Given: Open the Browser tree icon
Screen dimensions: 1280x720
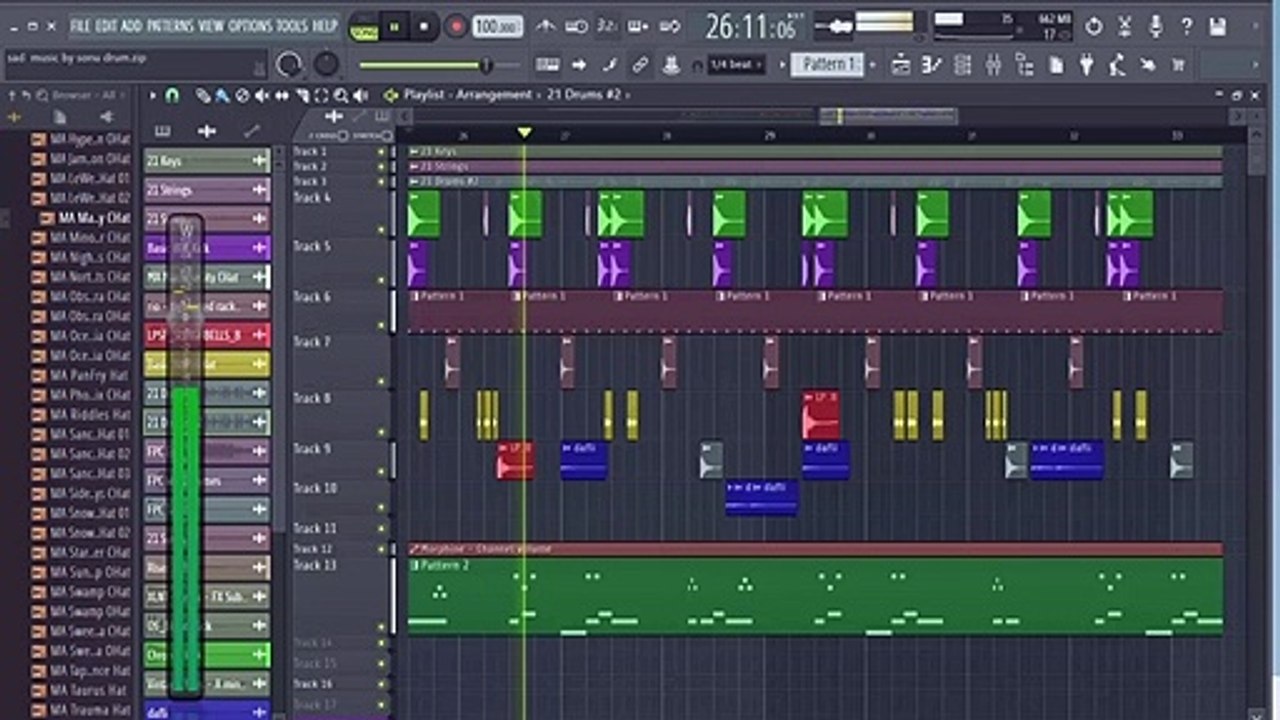Looking at the screenshot, I should (x=1024, y=65).
